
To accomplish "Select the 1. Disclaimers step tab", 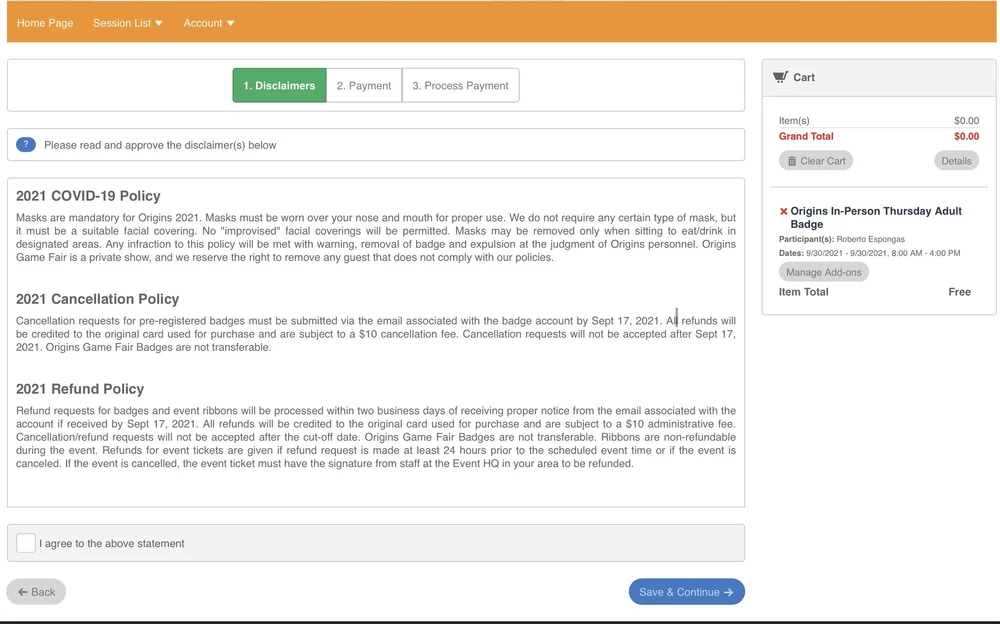I will pos(279,85).
